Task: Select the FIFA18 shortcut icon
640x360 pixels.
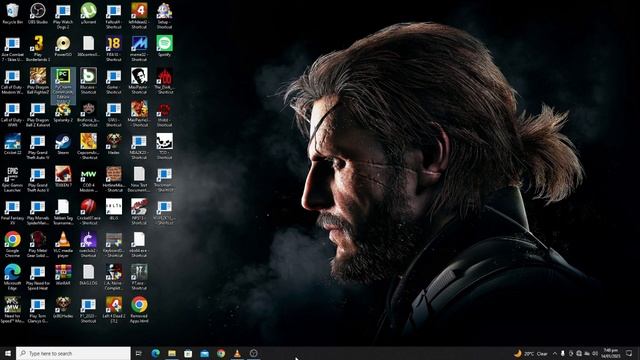Action: click(x=114, y=49)
